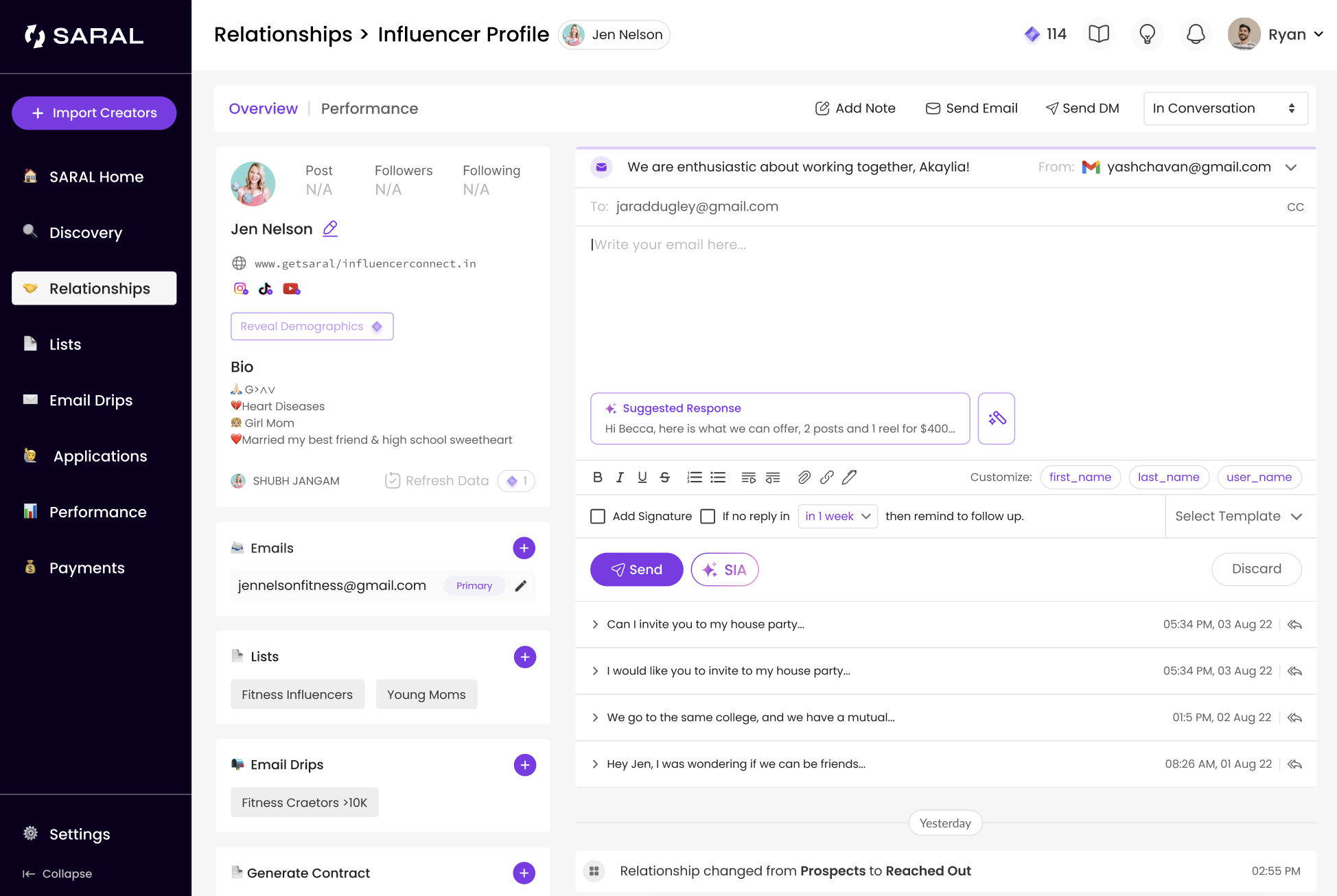Change the 'in 1 week' reminder interval
Screen dimensions: 1337x896
[837, 516]
